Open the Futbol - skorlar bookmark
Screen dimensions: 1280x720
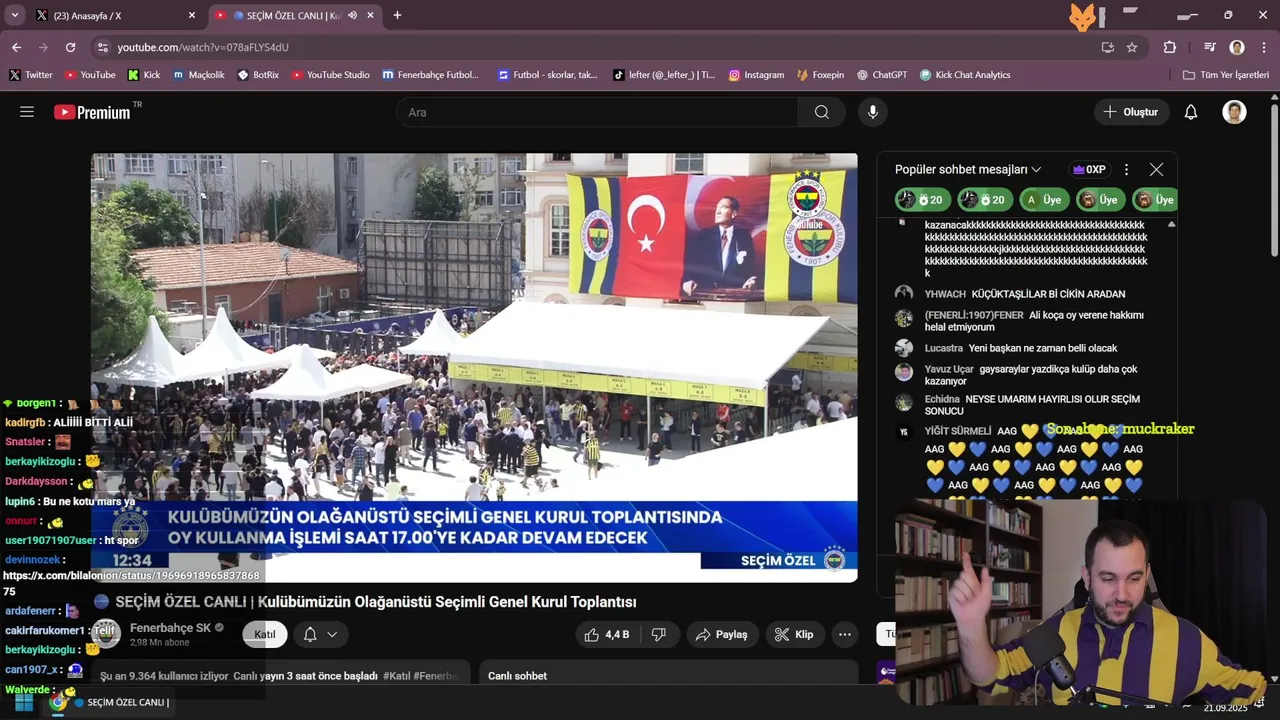pyautogui.click(x=548, y=75)
